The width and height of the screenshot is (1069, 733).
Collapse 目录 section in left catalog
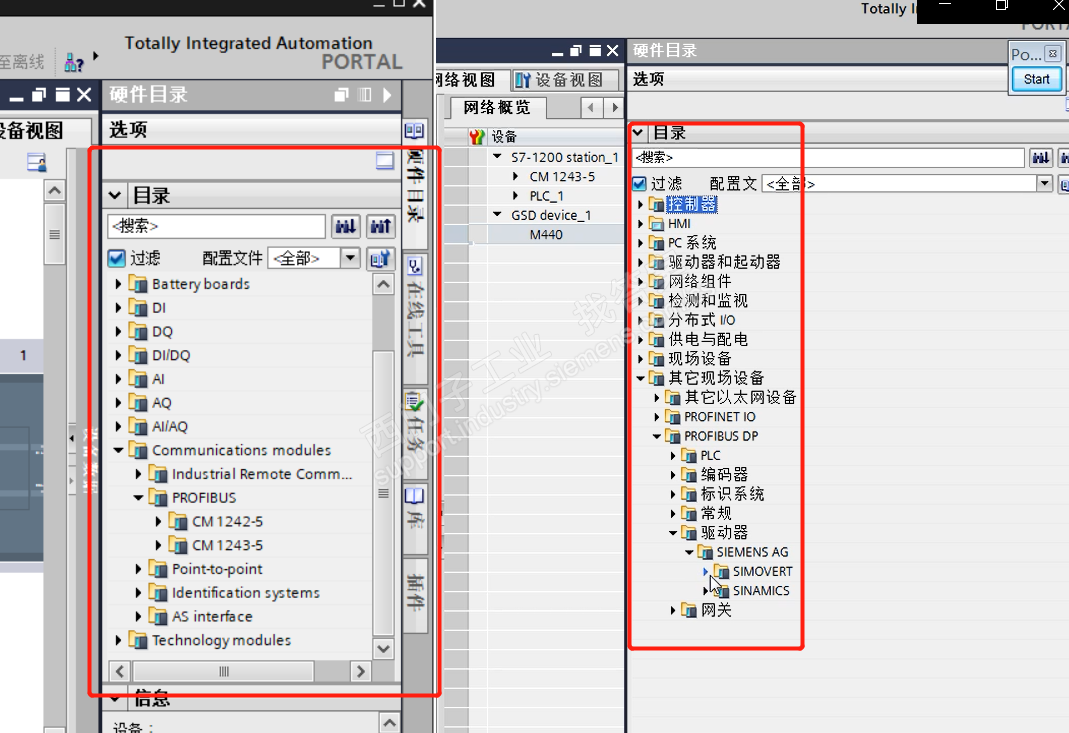(115, 196)
